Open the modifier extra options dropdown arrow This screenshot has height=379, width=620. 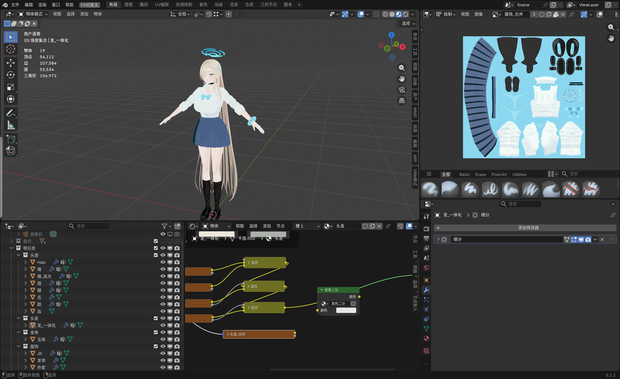click(595, 239)
